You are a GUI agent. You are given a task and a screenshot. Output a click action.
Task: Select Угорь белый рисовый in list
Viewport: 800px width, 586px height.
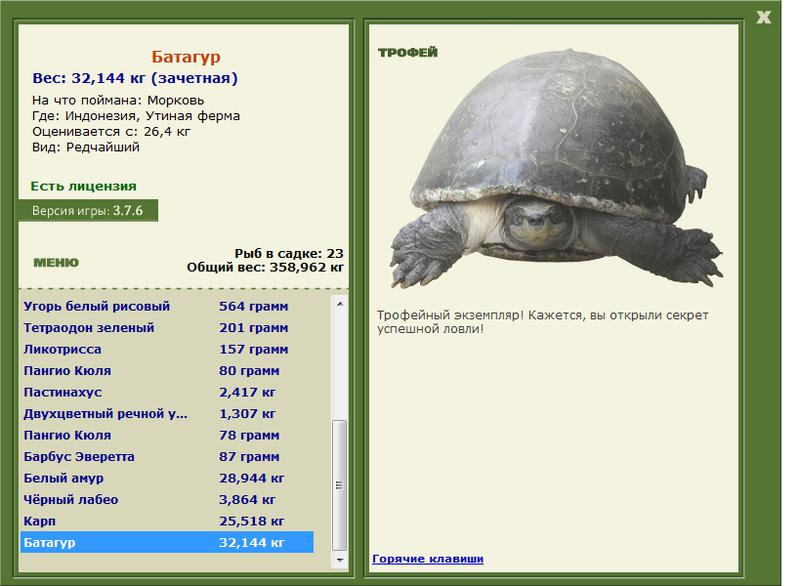tap(167, 306)
